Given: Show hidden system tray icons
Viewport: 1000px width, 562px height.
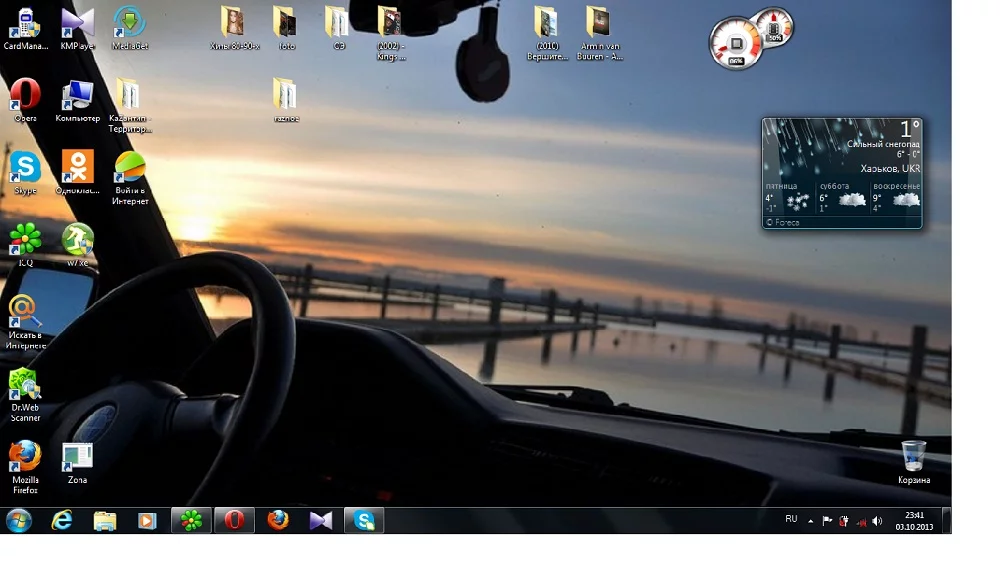Looking at the screenshot, I should point(811,521).
